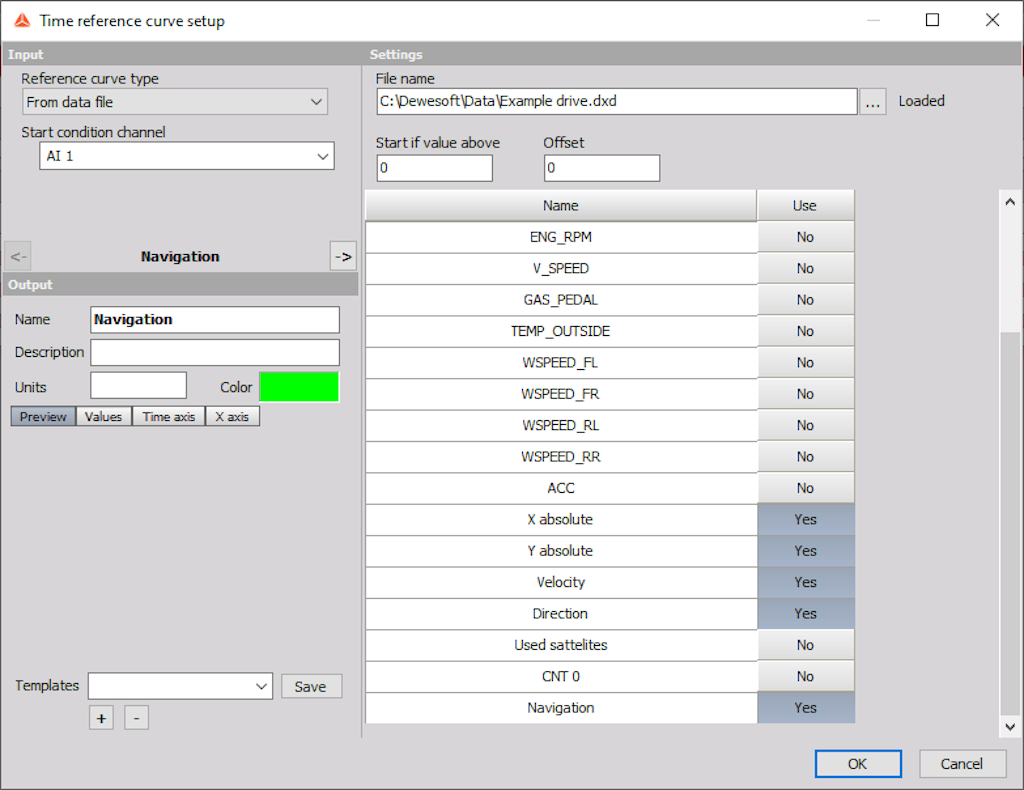Click the scrollbar down arrow
The height and width of the screenshot is (790, 1024).
[1010, 727]
